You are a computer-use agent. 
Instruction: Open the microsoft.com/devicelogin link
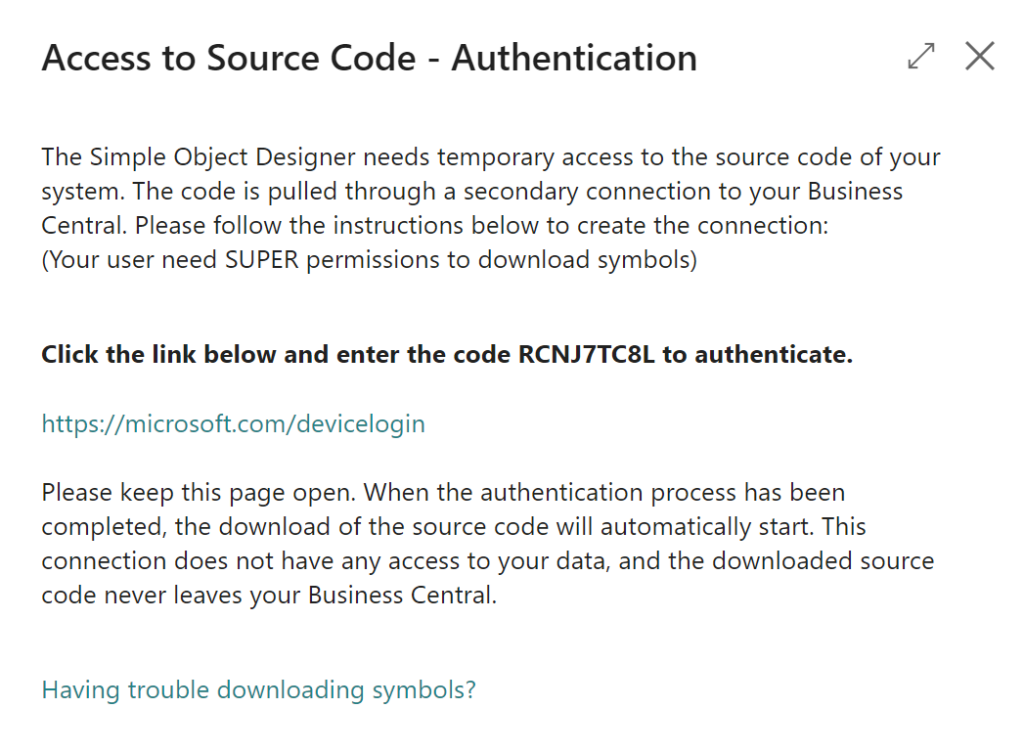point(233,424)
